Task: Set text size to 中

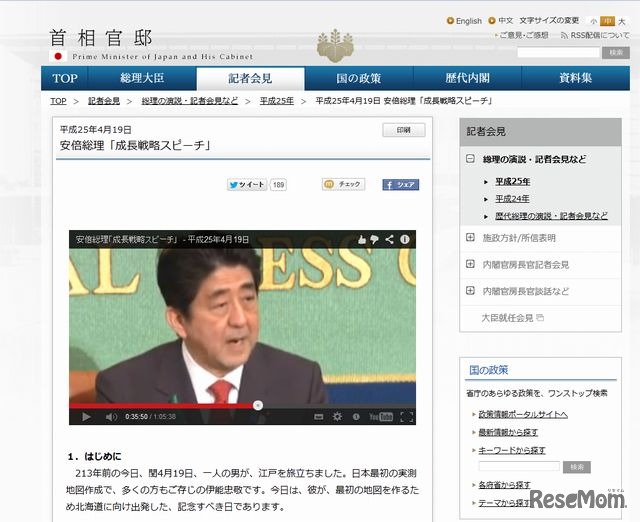Action: click(608, 21)
